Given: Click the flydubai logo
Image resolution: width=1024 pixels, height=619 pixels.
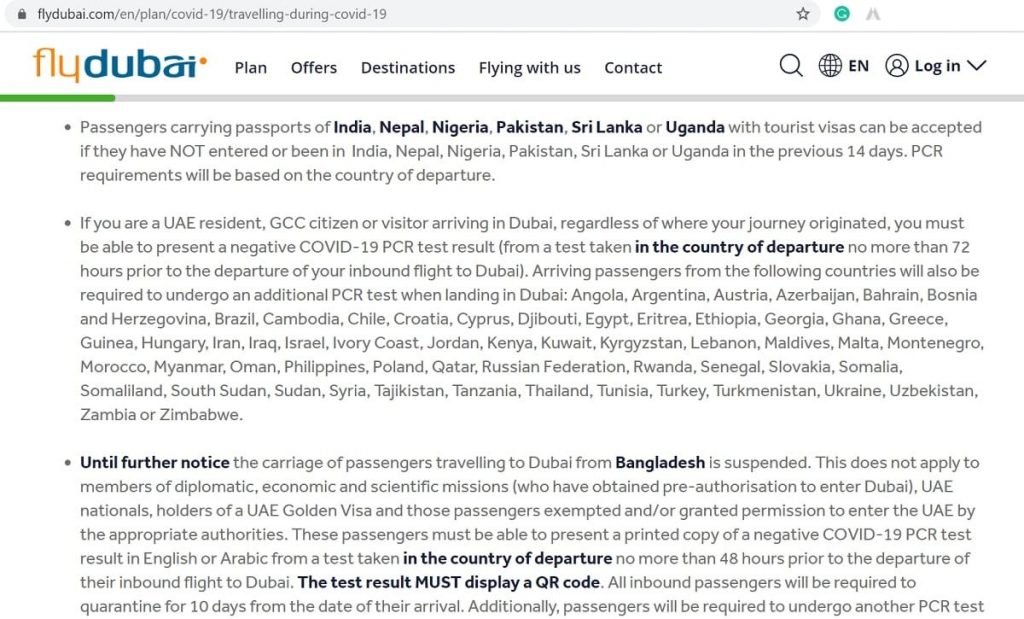Looking at the screenshot, I should (x=120, y=65).
